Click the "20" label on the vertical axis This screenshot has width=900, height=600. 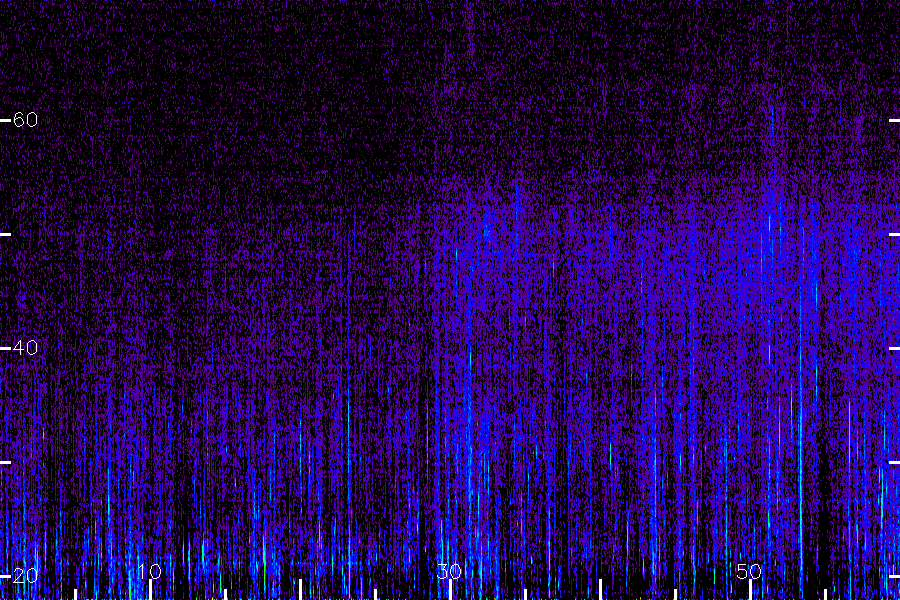pos(25,575)
